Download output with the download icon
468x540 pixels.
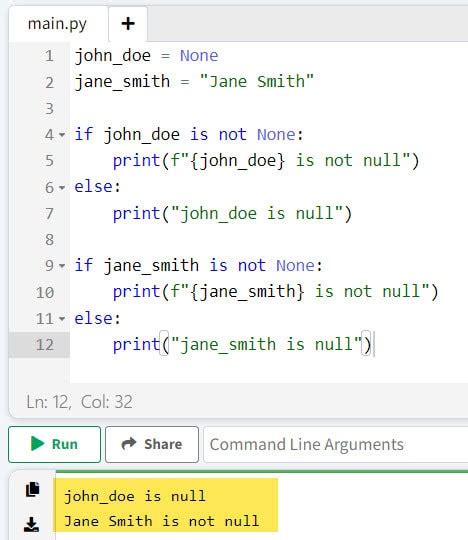click(32, 524)
